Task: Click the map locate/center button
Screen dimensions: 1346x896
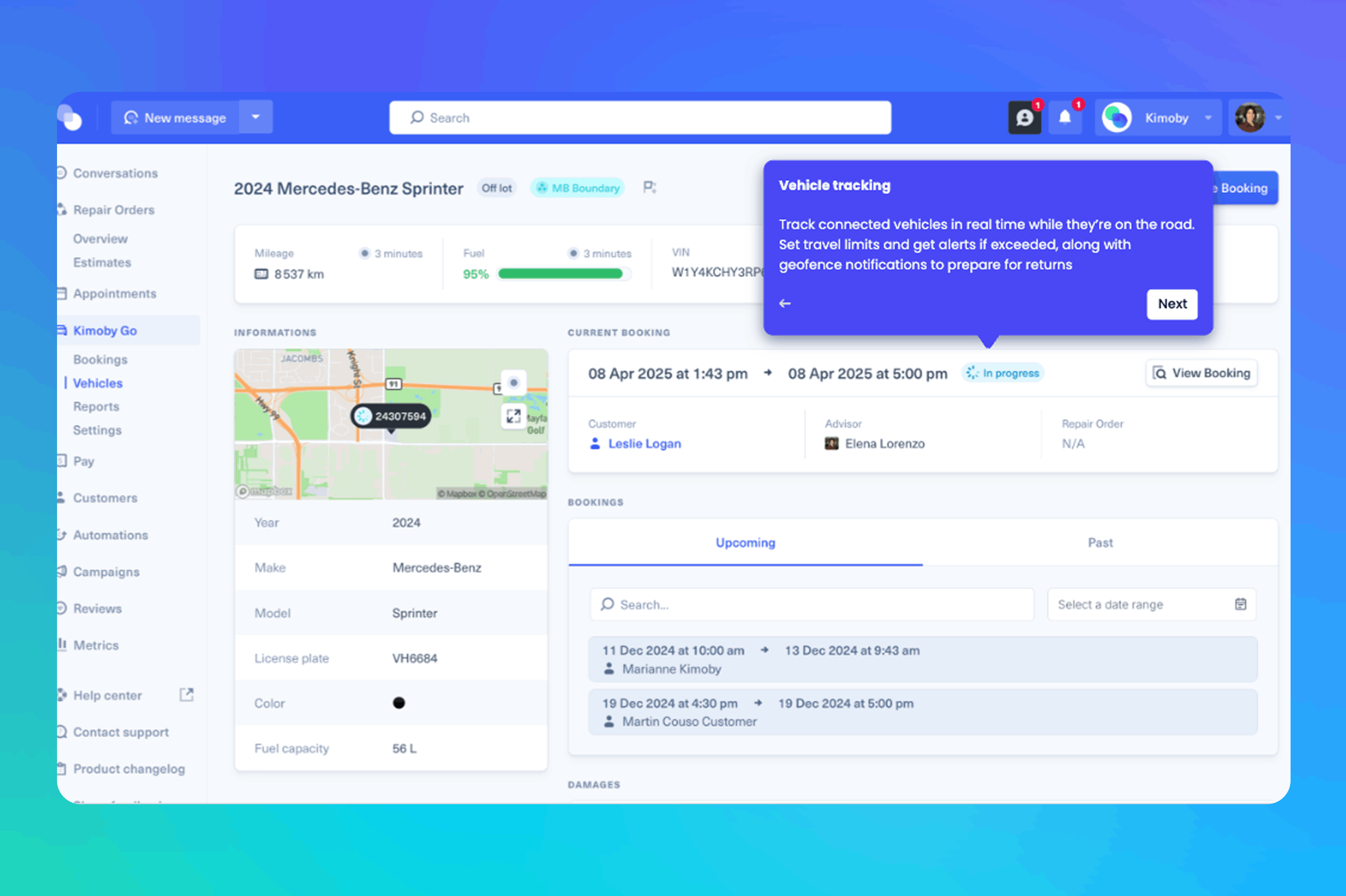Action: (x=513, y=382)
